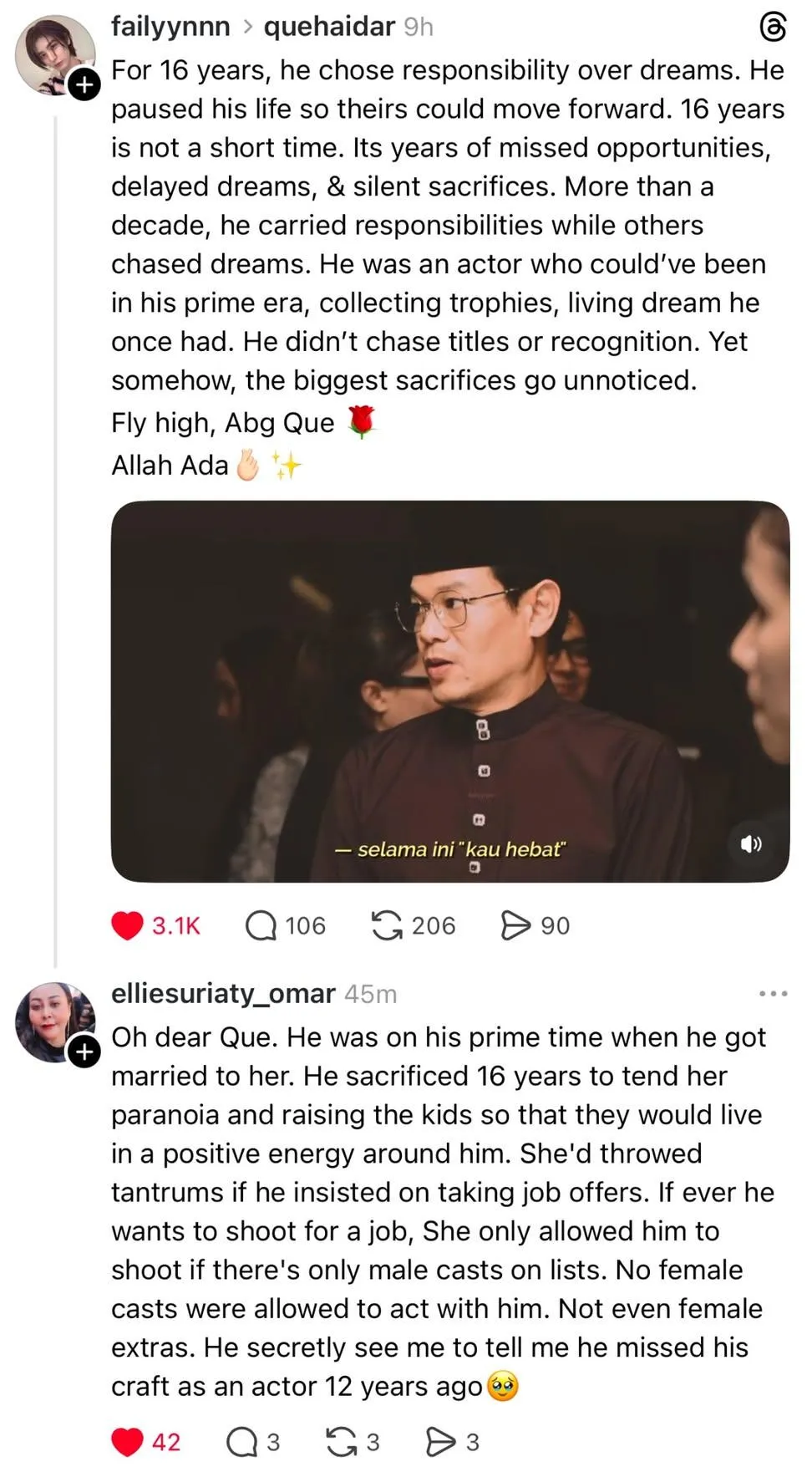Image resolution: width=812 pixels, height=1472 pixels.
Task: Share elliesuriaty_omar's reply
Action: tap(440, 1442)
